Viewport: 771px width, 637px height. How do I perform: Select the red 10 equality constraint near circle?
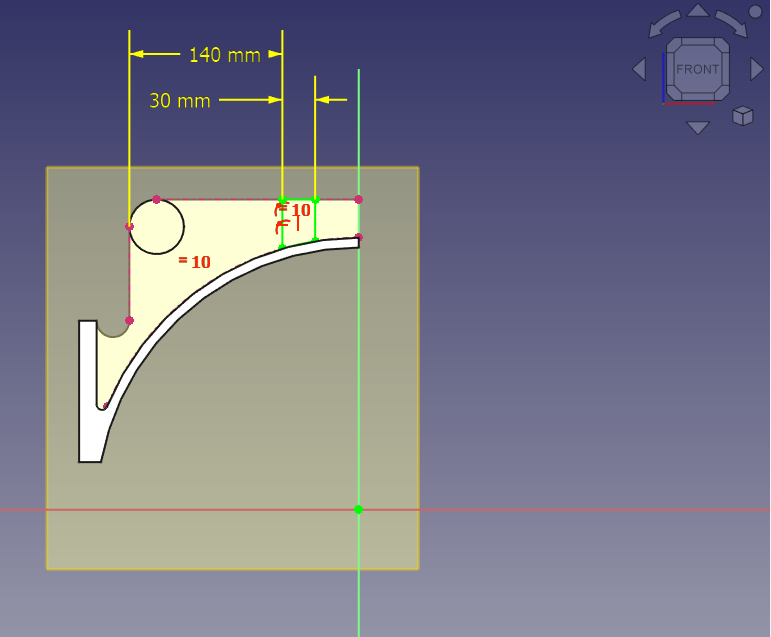[195, 262]
